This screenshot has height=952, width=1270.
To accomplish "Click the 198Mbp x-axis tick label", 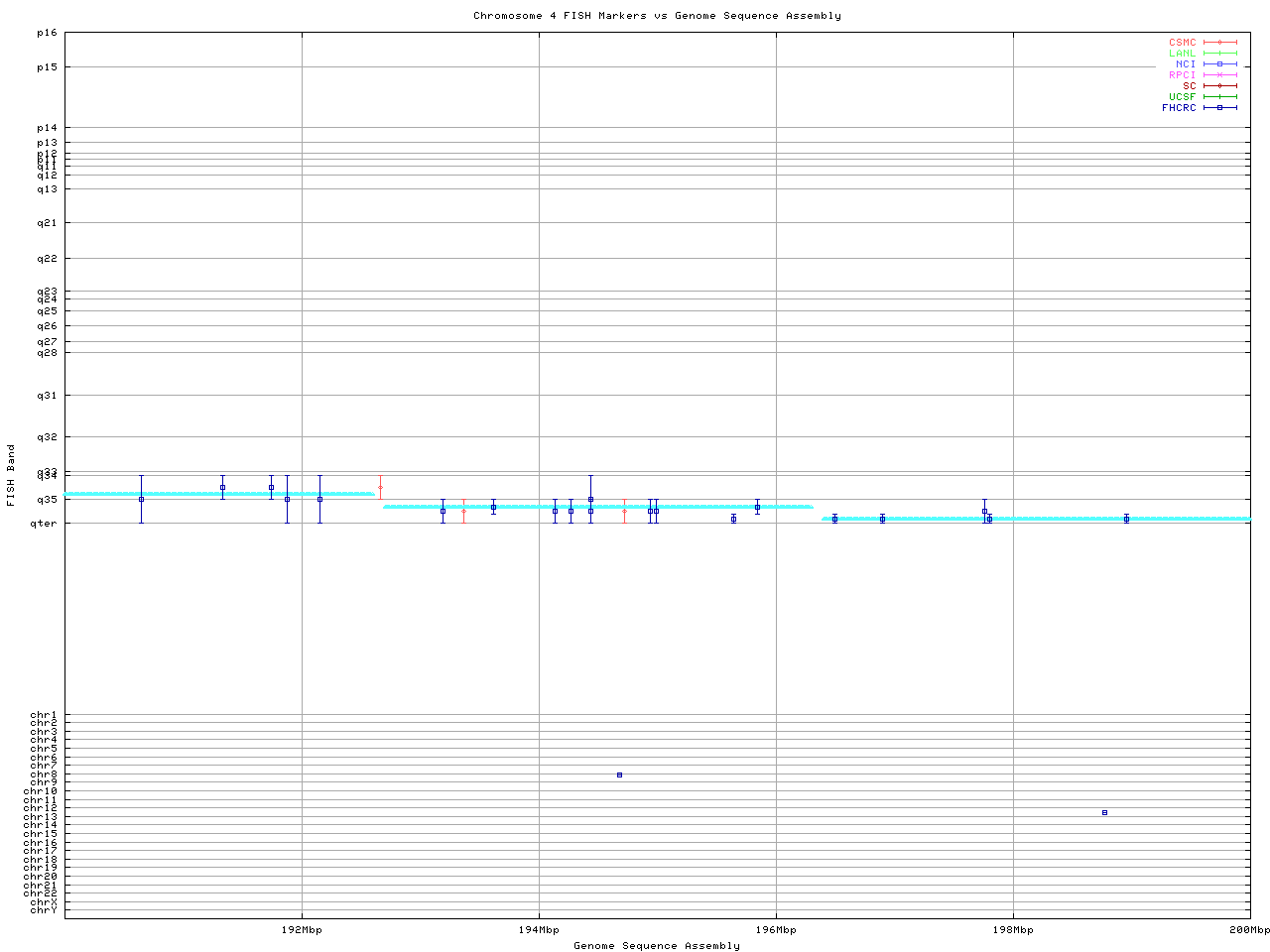I will tap(1013, 930).
